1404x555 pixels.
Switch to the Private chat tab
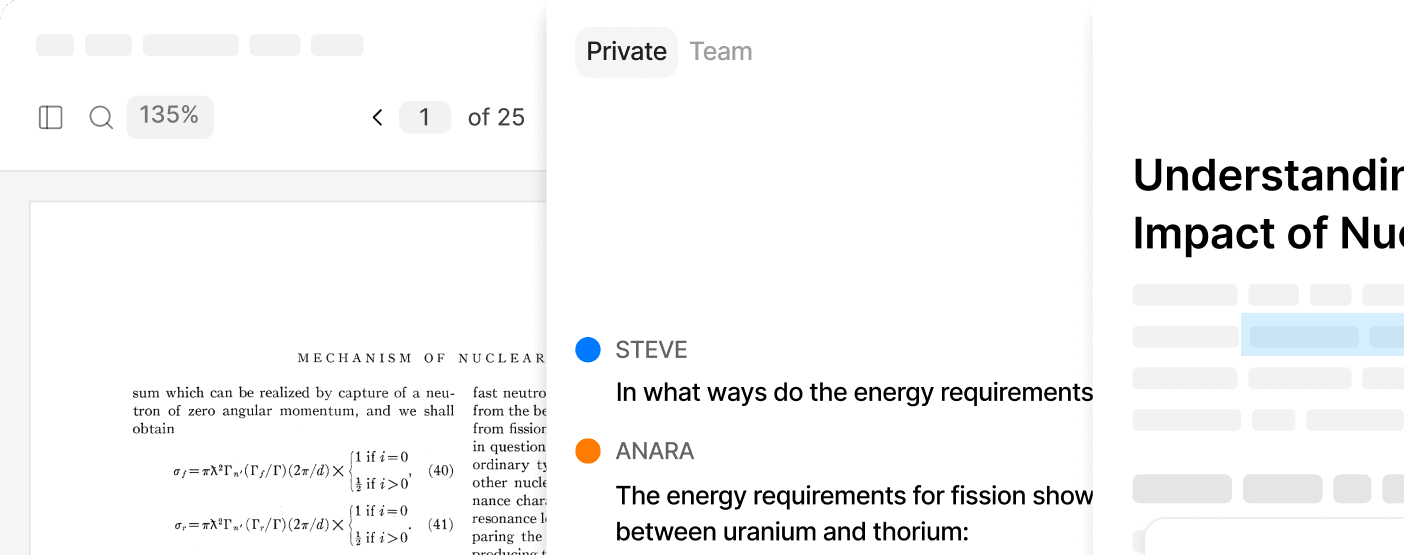626,52
